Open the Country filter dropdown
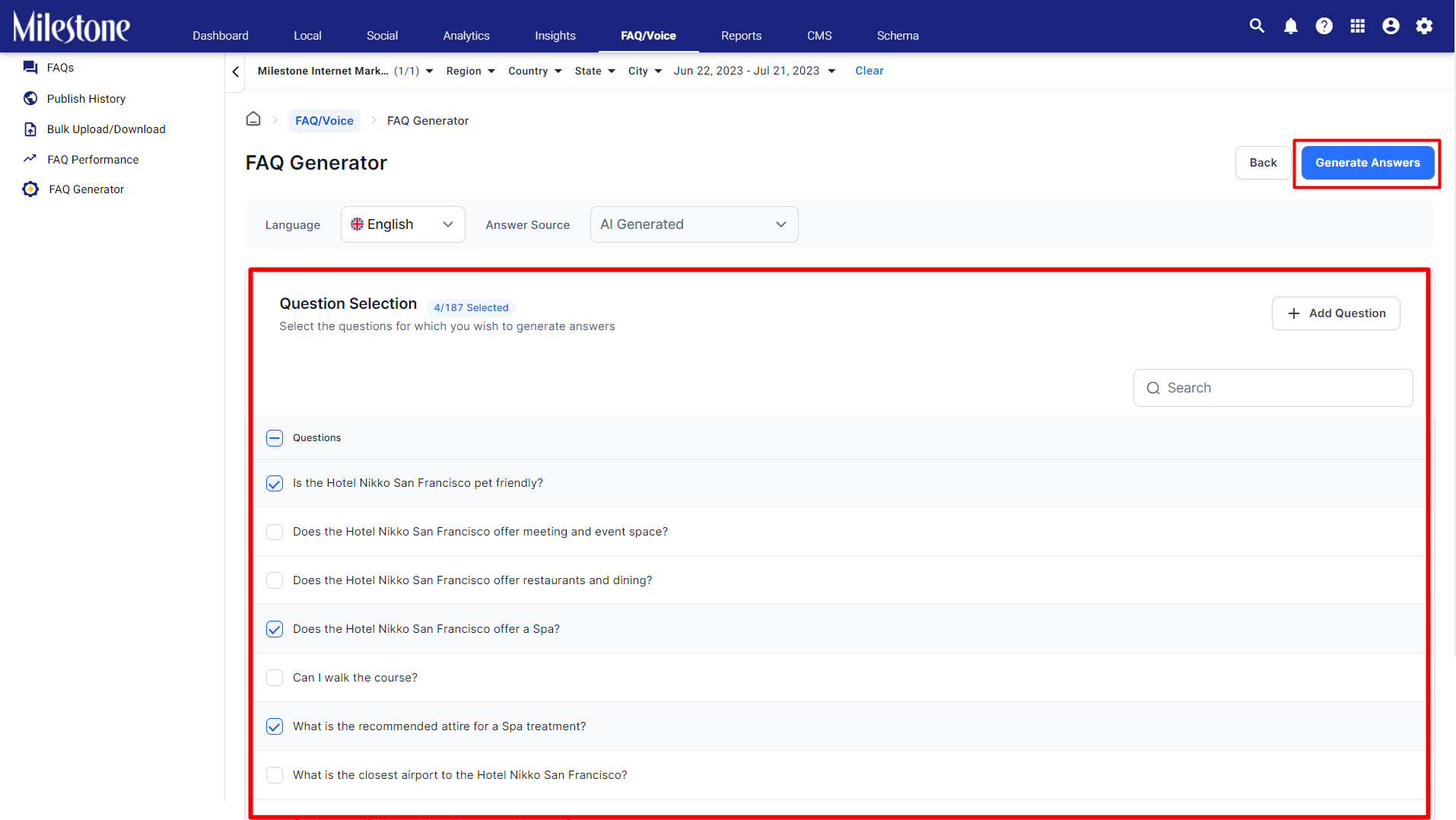This screenshot has height=820, width=1456. click(535, 71)
